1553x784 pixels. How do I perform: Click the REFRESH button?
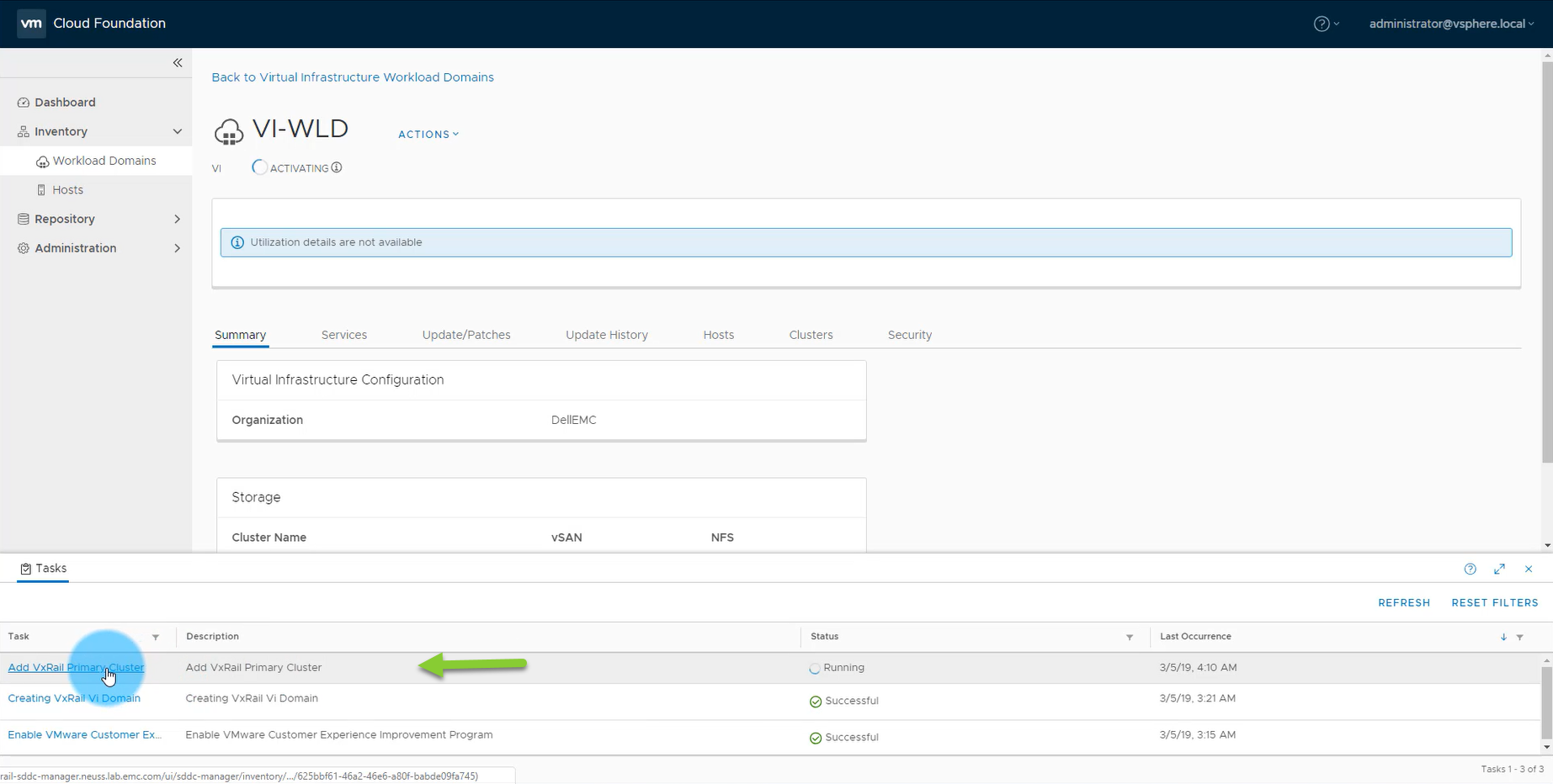pyautogui.click(x=1403, y=603)
